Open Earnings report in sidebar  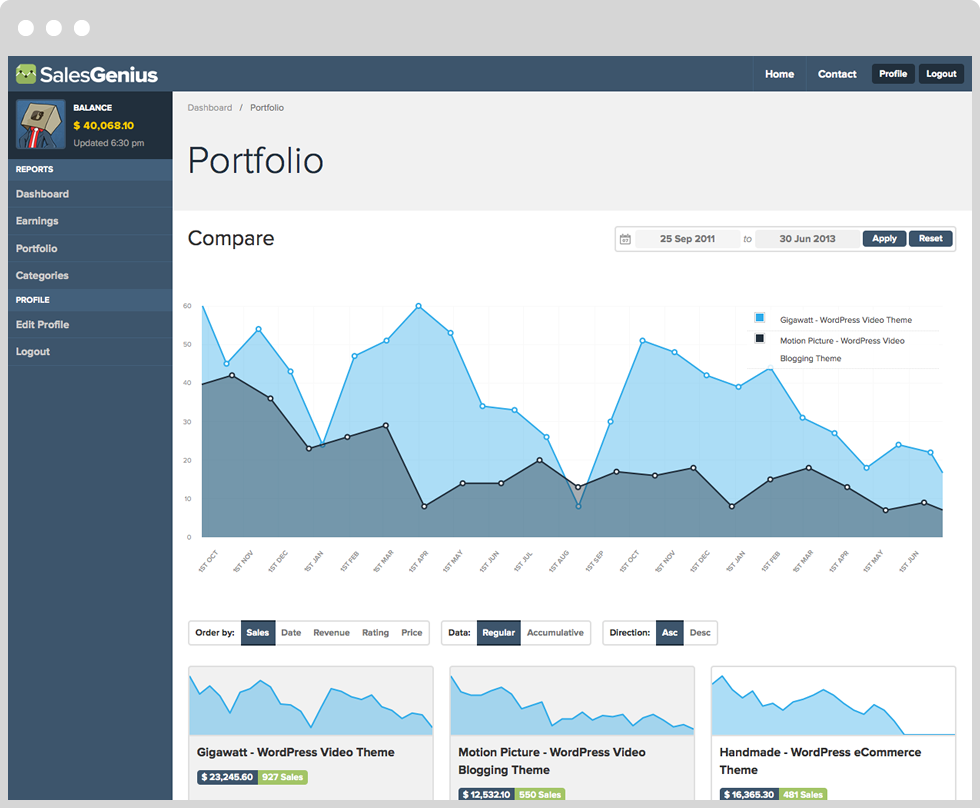coord(90,221)
